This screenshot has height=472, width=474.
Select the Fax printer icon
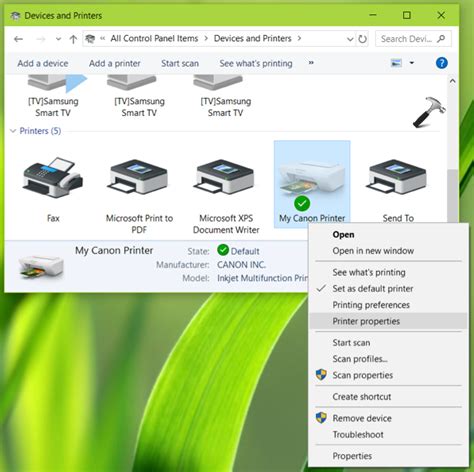click(53, 178)
